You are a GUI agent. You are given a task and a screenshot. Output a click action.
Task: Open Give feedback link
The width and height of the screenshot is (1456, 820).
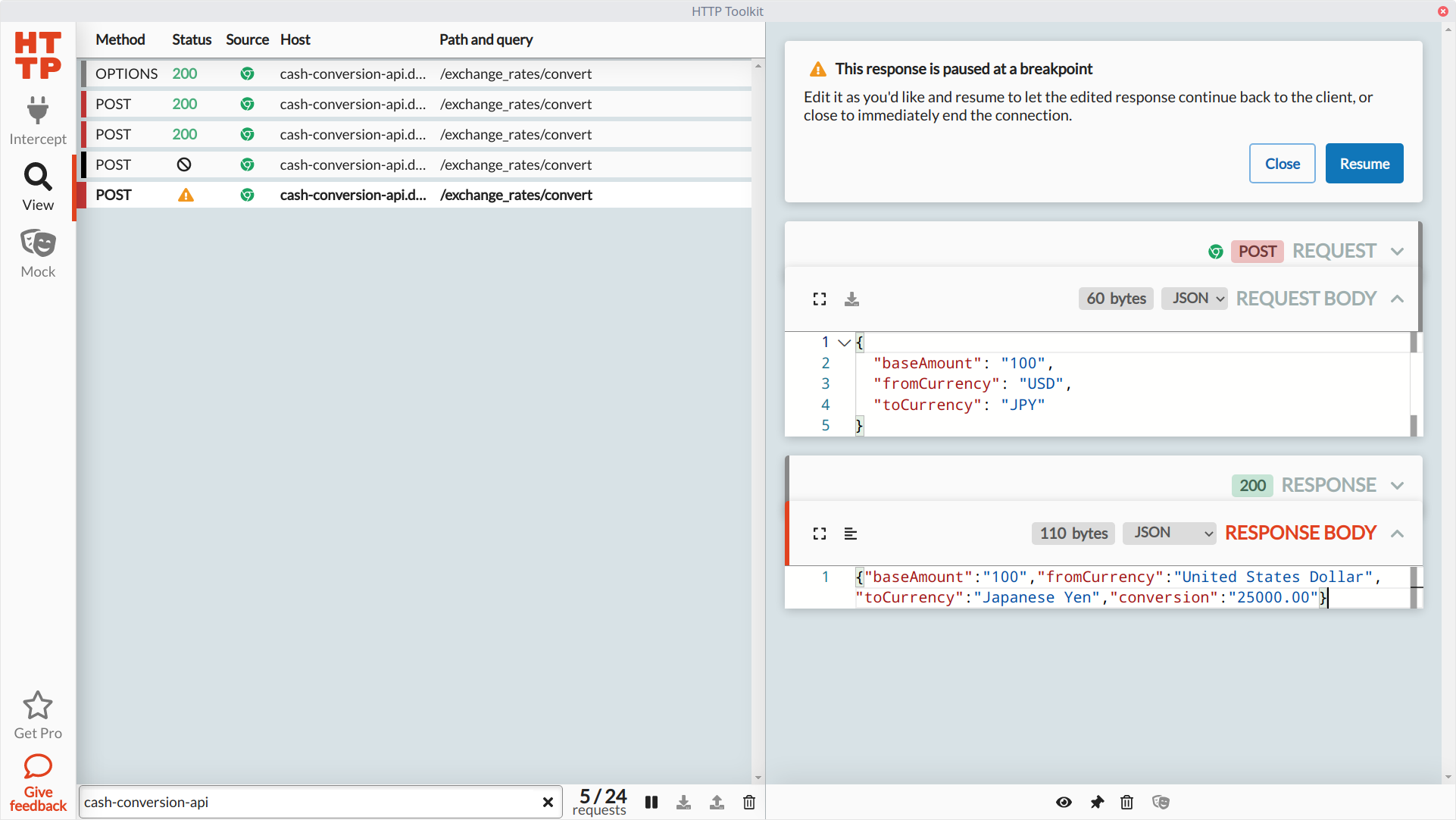click(38, 783)
